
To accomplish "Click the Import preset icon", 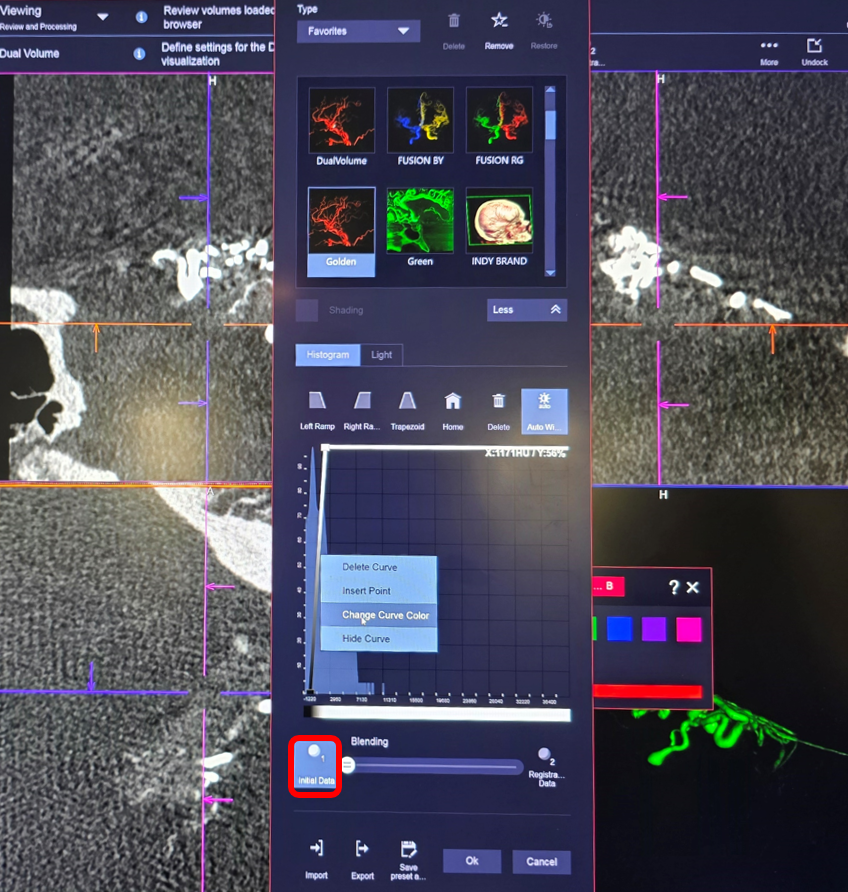I will tap(316, 849).
